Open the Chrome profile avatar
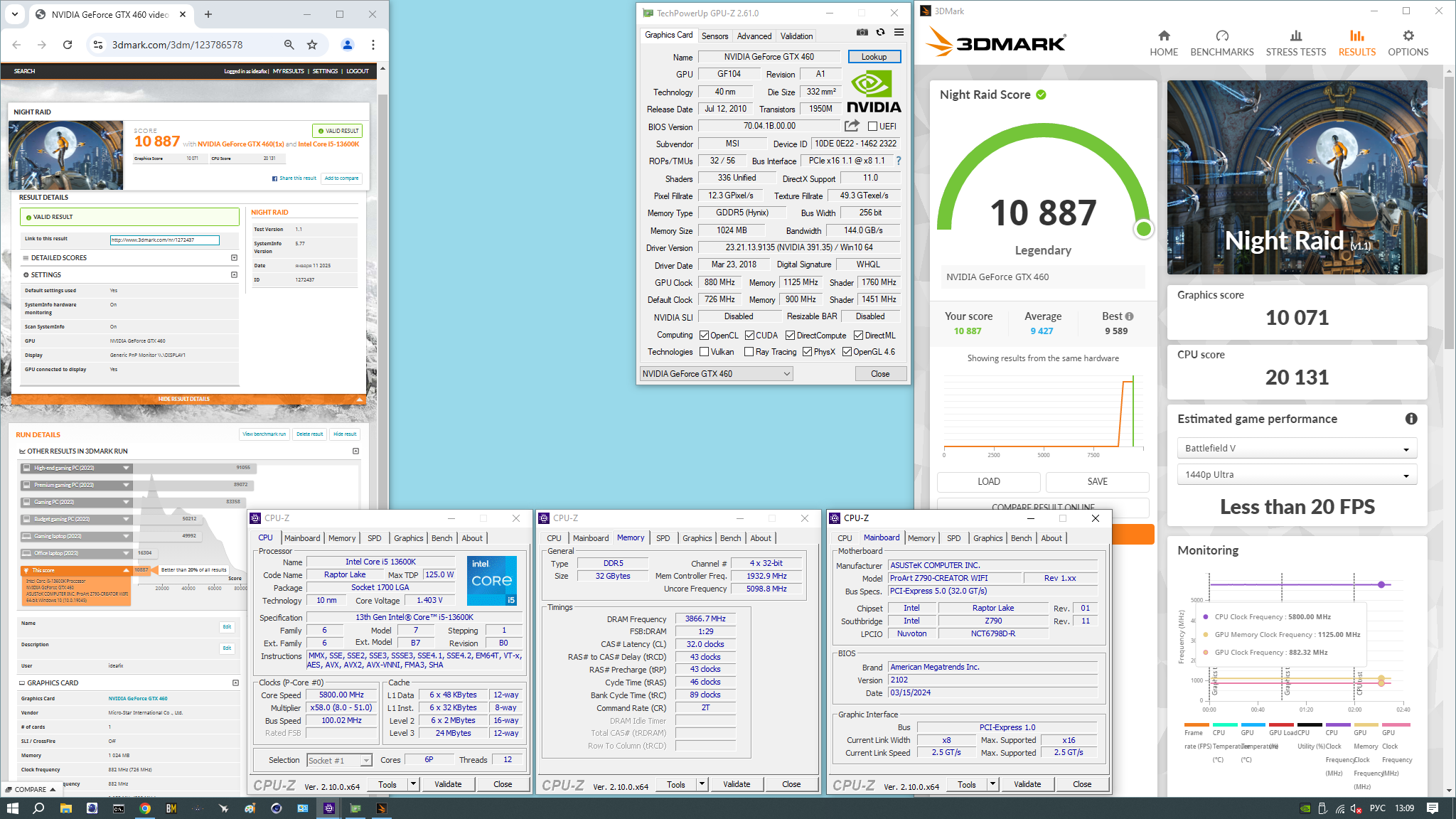 (348, 45)
